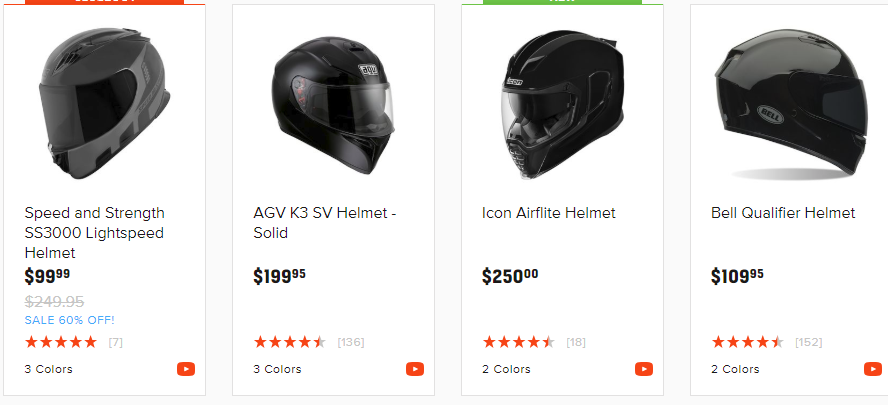Play video for Speed and Strength SS3000 helmet
Viewport: 888px width, 405px height.
(x=186, y=369)
